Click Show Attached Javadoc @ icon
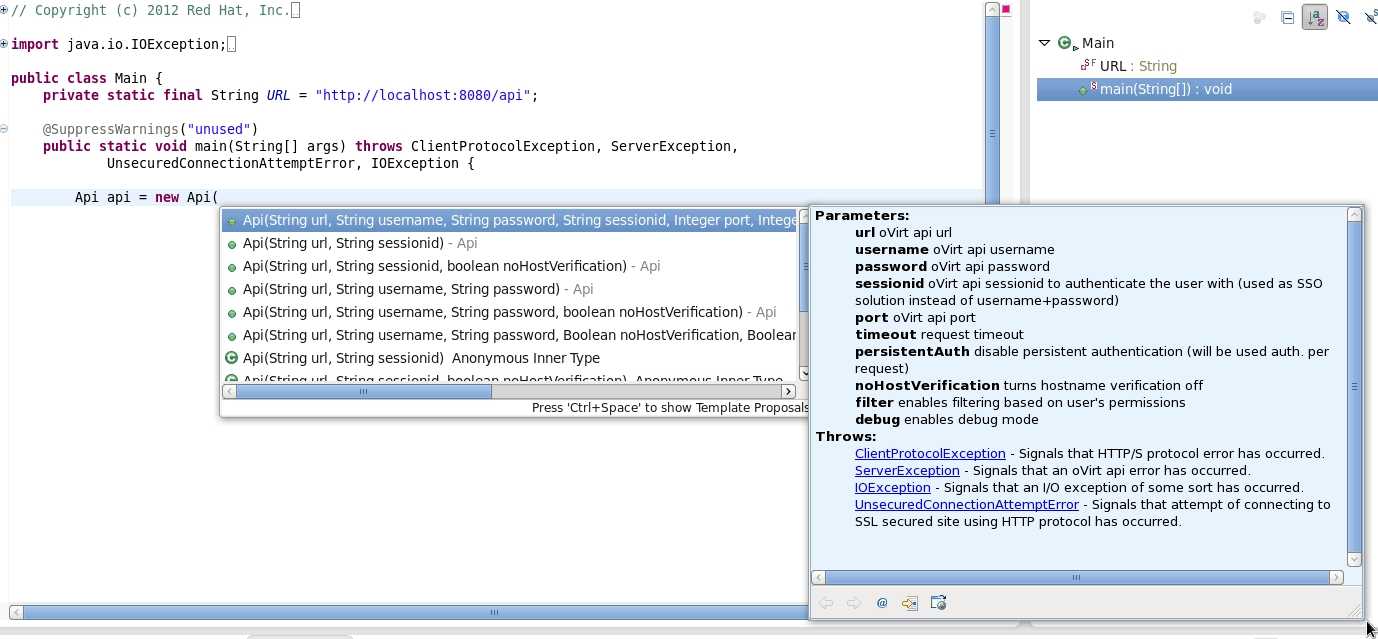Screen dimensions: 1378x639 (882, 603)
